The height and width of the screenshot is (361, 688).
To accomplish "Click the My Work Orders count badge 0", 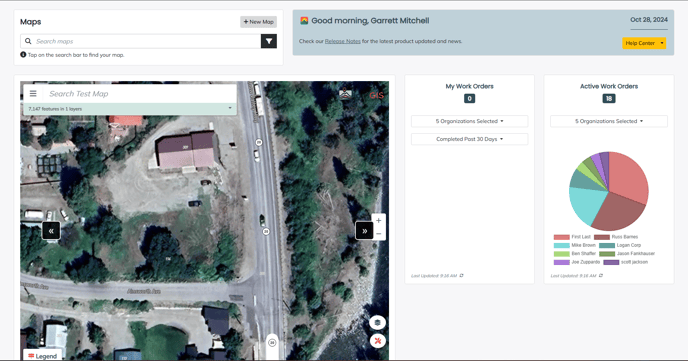I will [469, 99].
